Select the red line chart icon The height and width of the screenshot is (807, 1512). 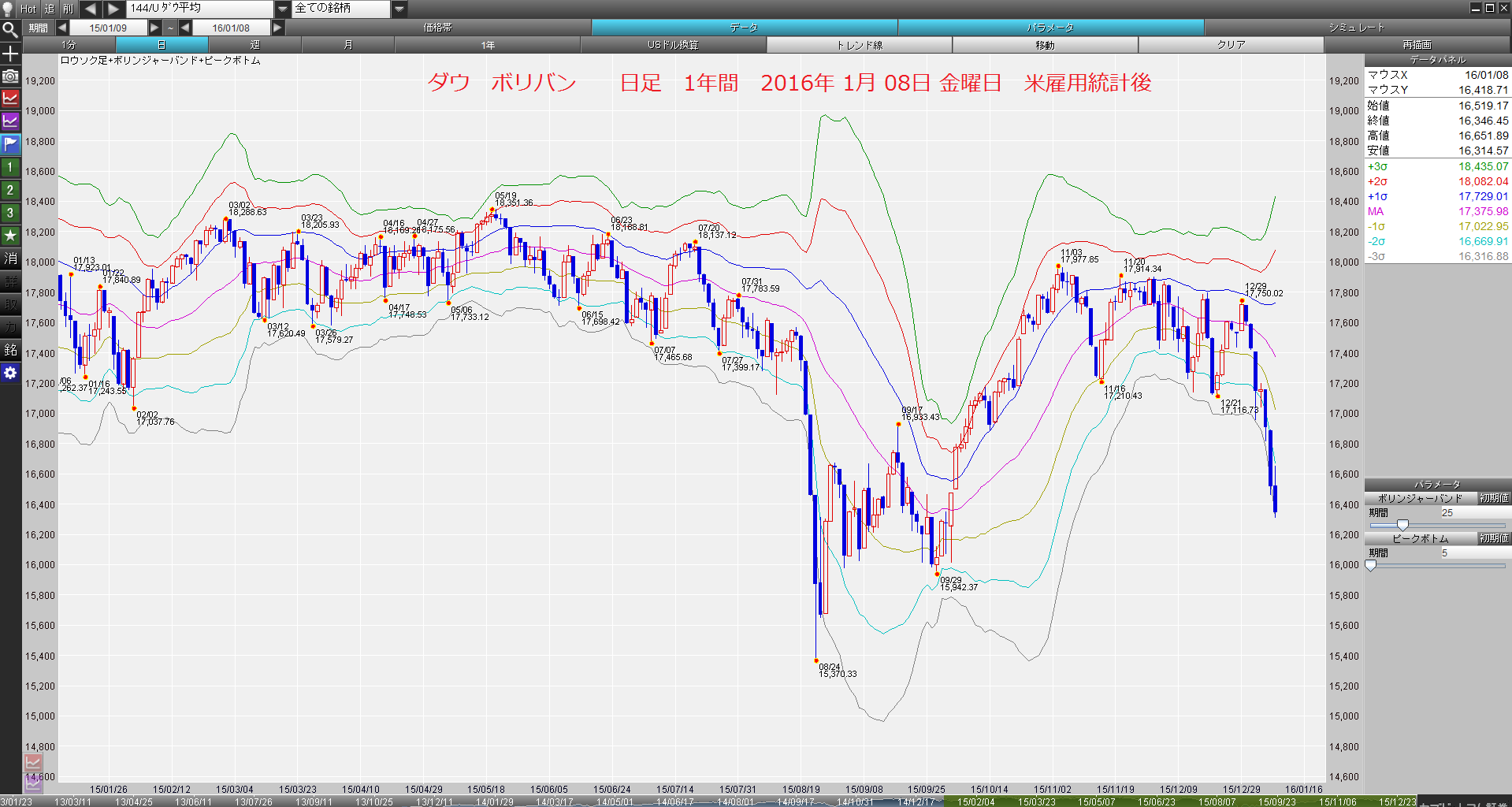[x=10, y=99]
